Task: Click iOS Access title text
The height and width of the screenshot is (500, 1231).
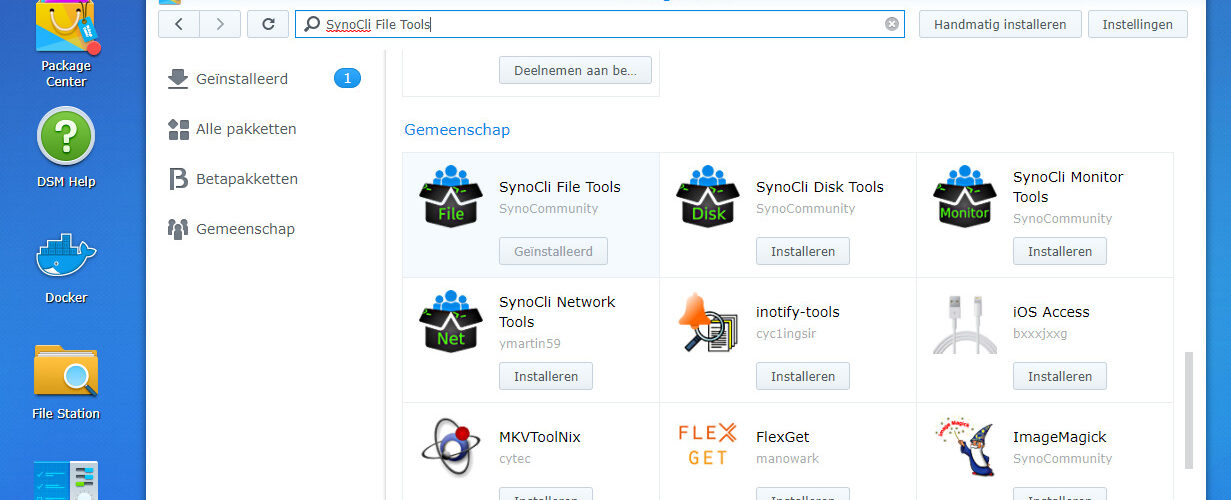Action: point(1051,312)
